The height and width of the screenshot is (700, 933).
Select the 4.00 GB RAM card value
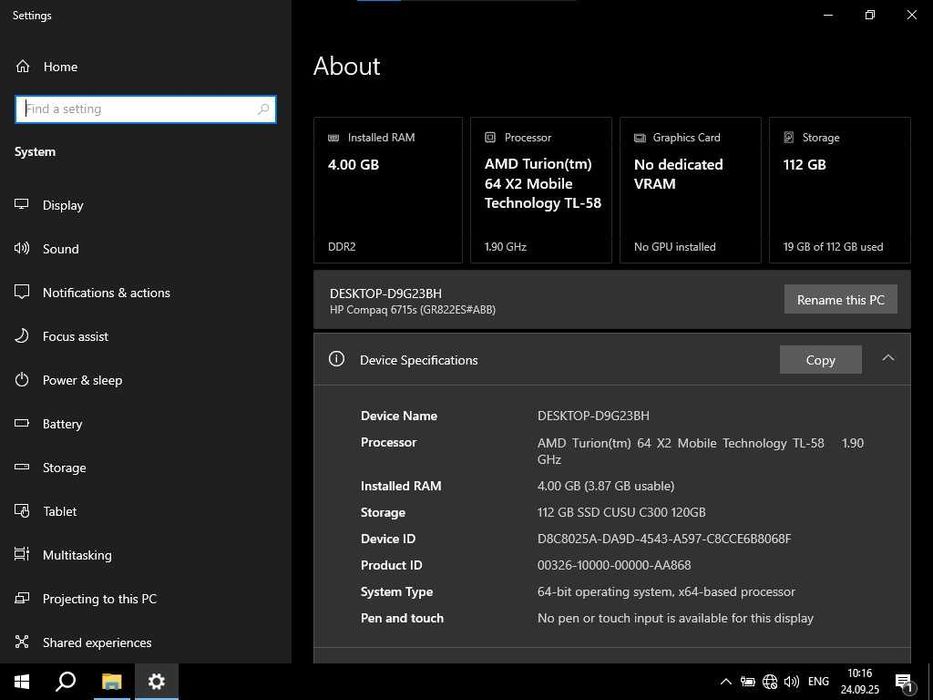pos(353,165)
